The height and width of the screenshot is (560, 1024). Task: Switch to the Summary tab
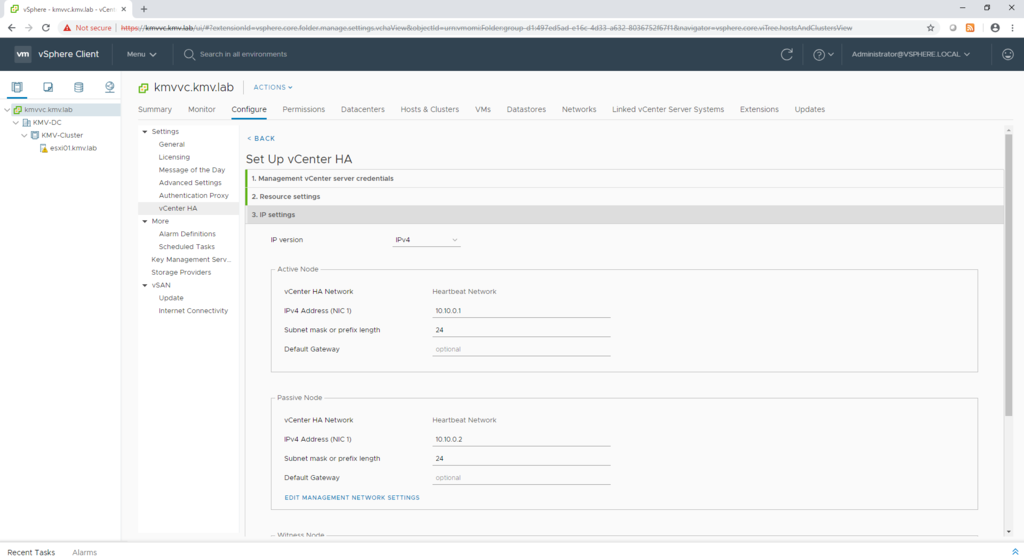[x=155, y=110]
